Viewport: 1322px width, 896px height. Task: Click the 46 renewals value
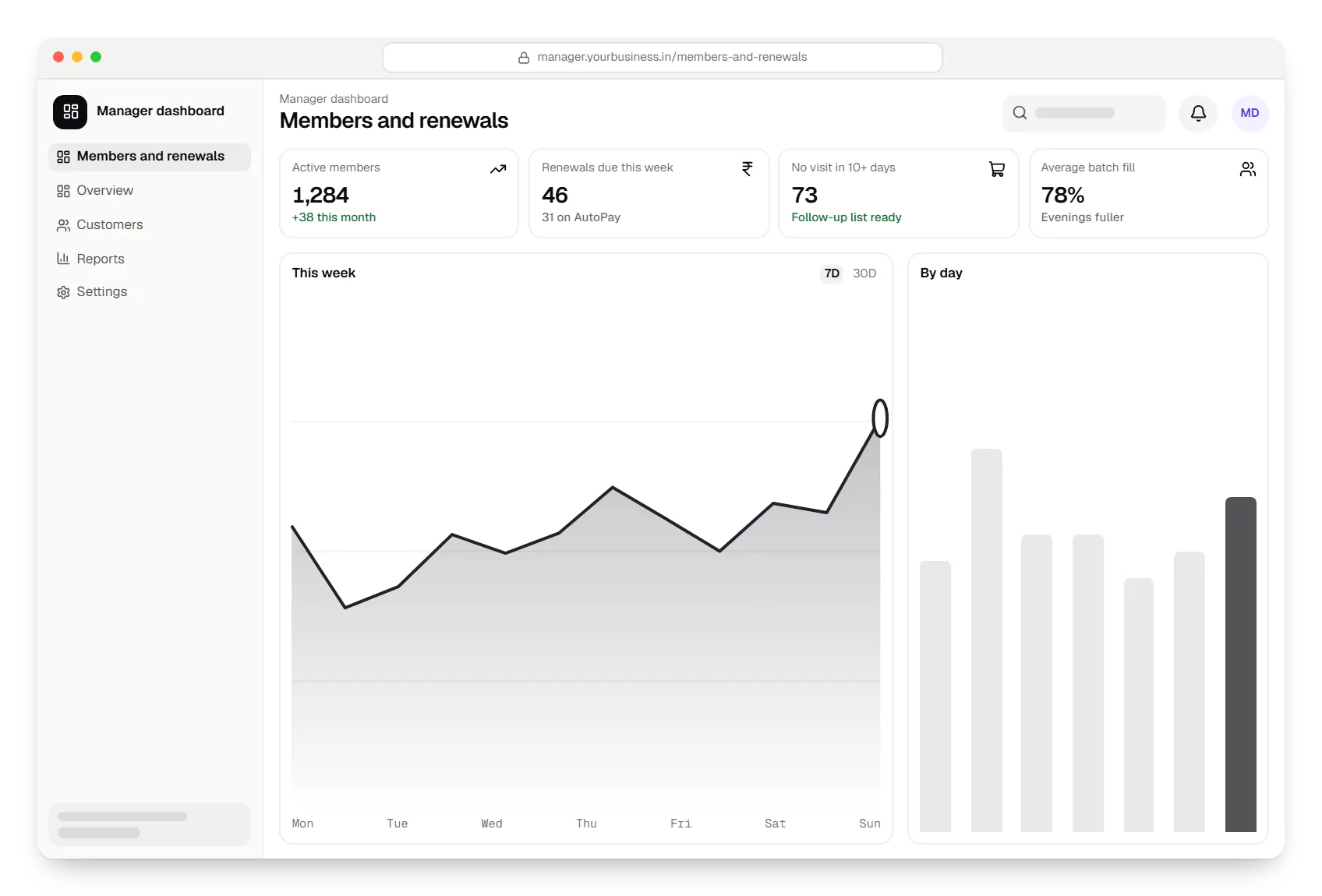[x=555, y=195]
